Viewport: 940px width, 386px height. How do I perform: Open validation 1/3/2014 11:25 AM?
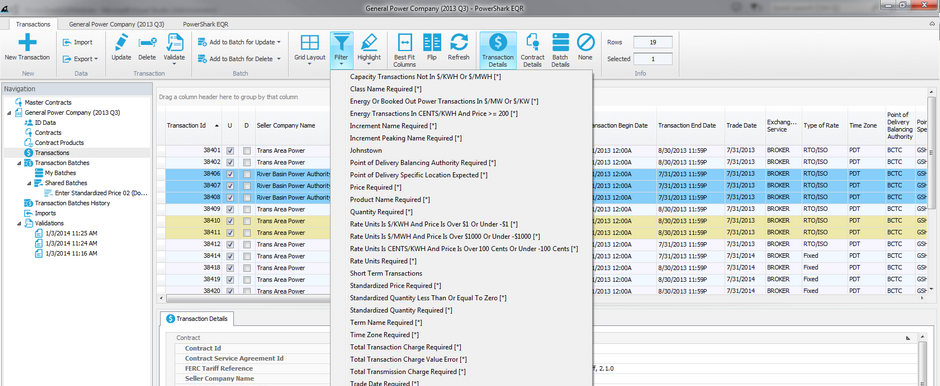pyautogui.click(x=71, y=233)
